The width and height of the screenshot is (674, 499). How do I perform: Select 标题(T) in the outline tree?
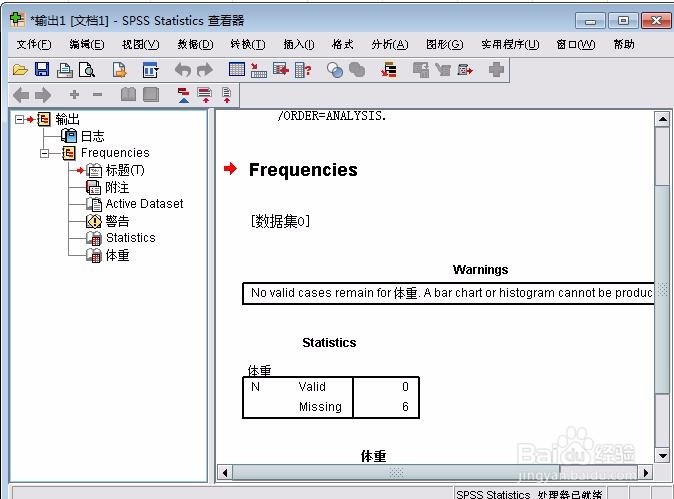click(x=125, y=170)
